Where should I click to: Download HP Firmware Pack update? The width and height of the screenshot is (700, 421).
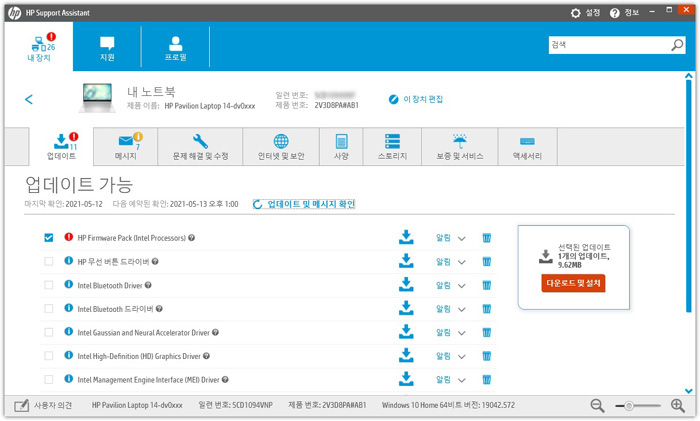406,238
